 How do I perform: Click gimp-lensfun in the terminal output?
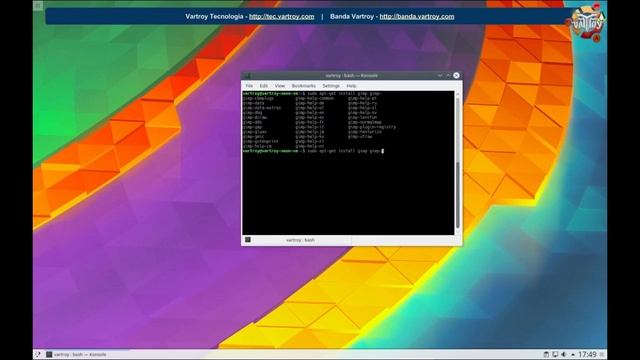pos(362,118)
